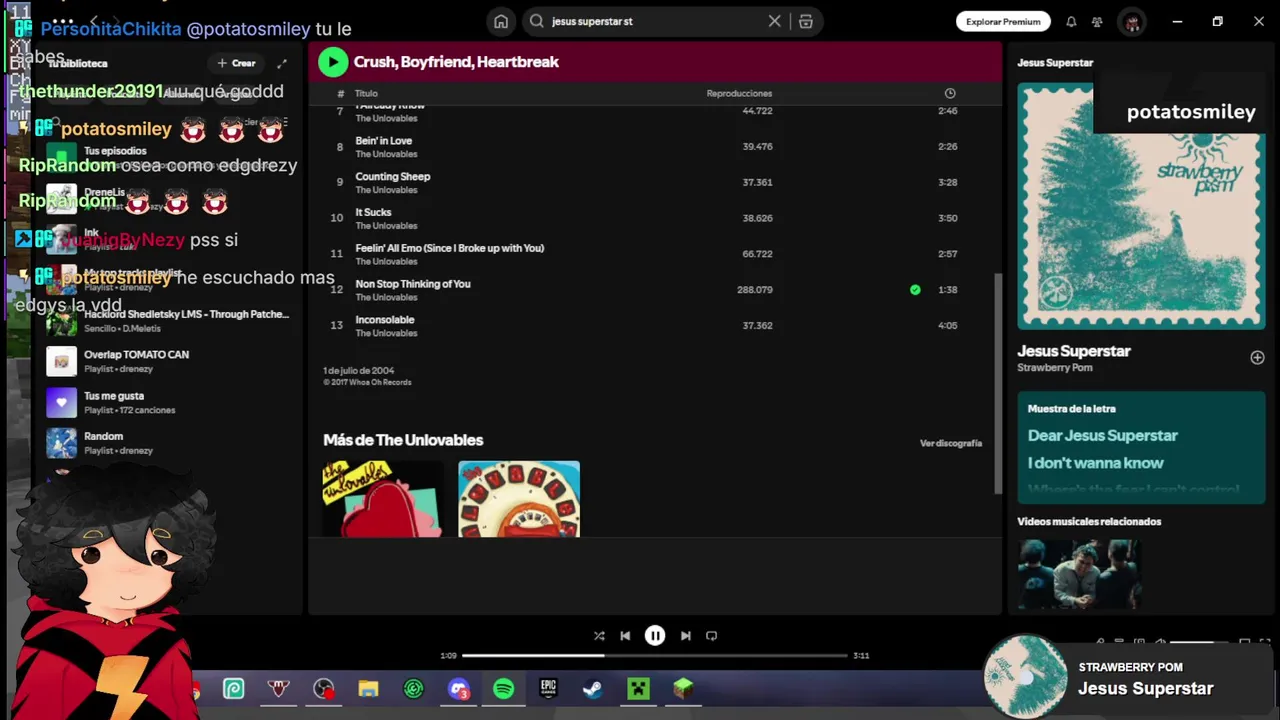Open Spotify from the taskbar
Image resolution: width=1280 pixels, height=720 pixels.
(x=503, y=689)
